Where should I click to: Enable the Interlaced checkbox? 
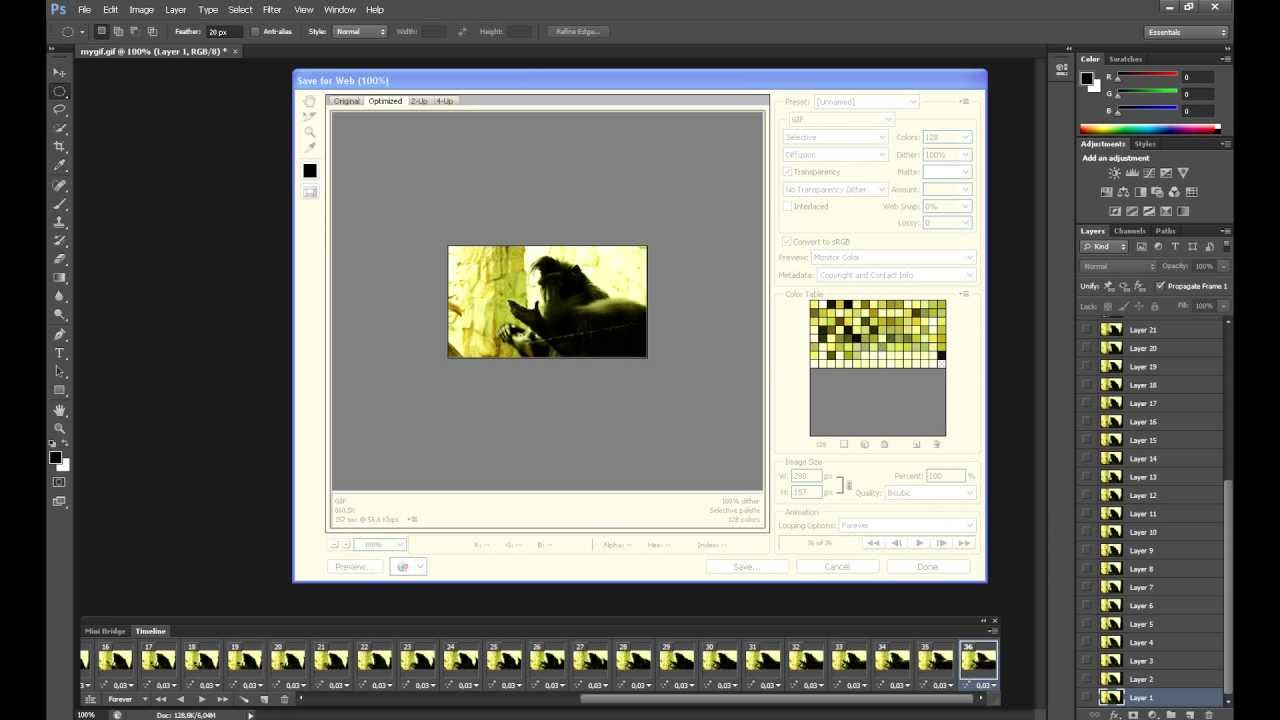click(788, 207)
